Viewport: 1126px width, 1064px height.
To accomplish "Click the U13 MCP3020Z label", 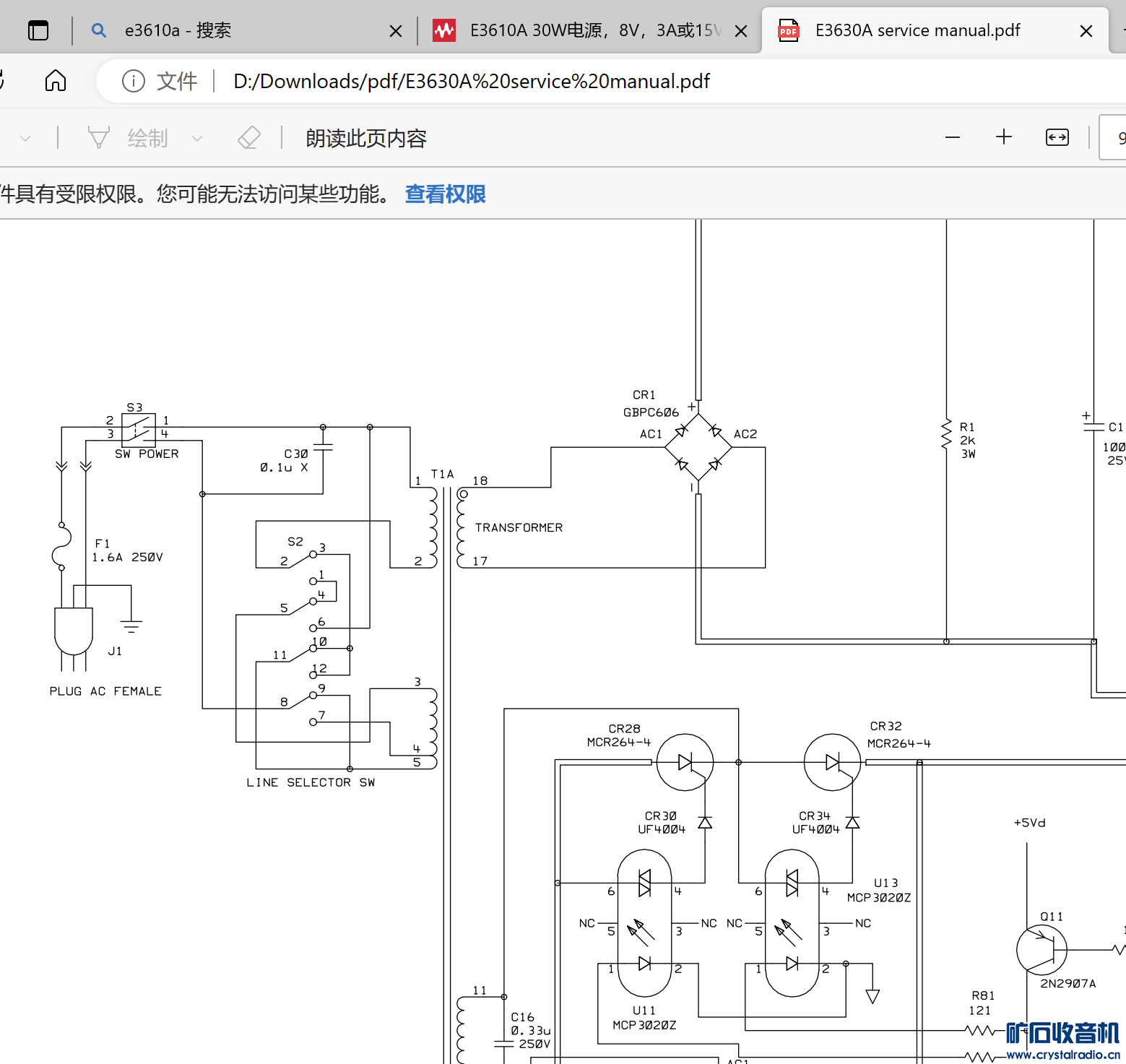I will coord(879,890).
